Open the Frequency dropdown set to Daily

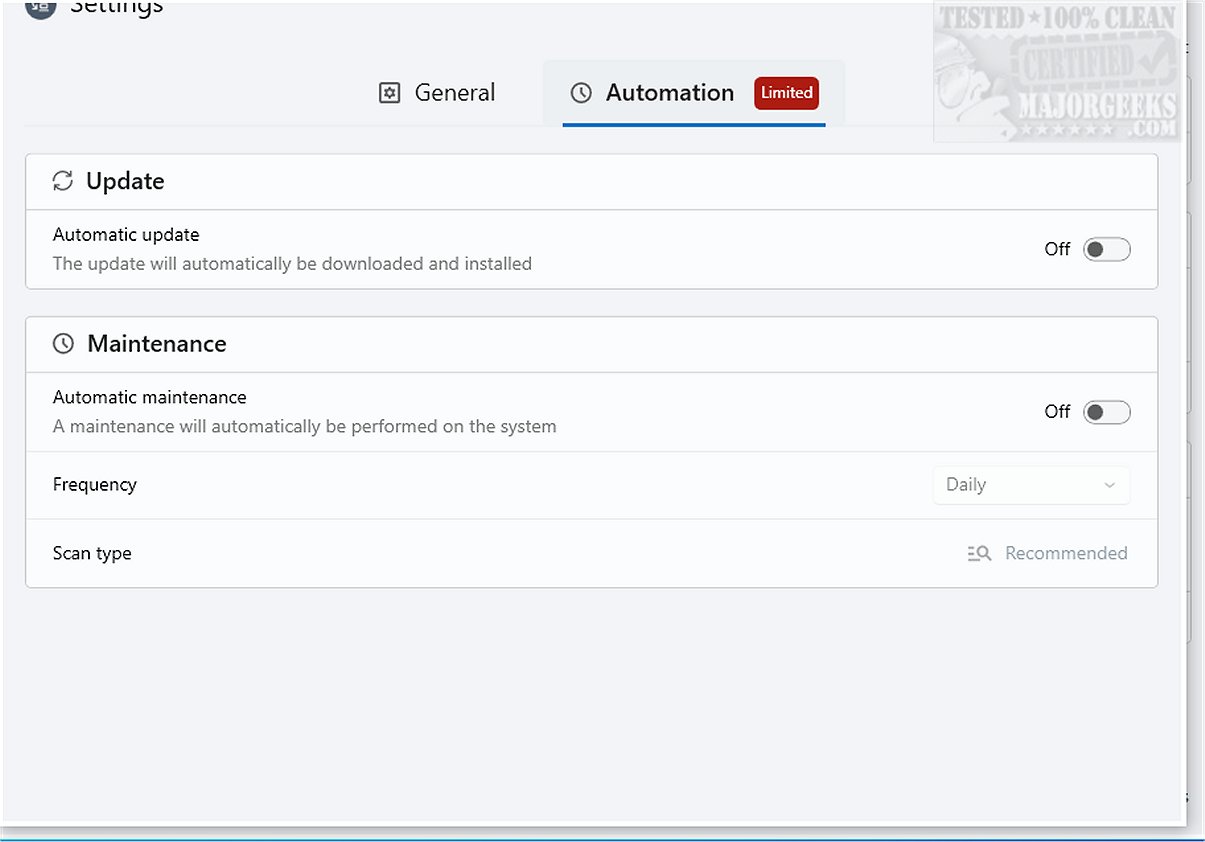click(1030, 485)
